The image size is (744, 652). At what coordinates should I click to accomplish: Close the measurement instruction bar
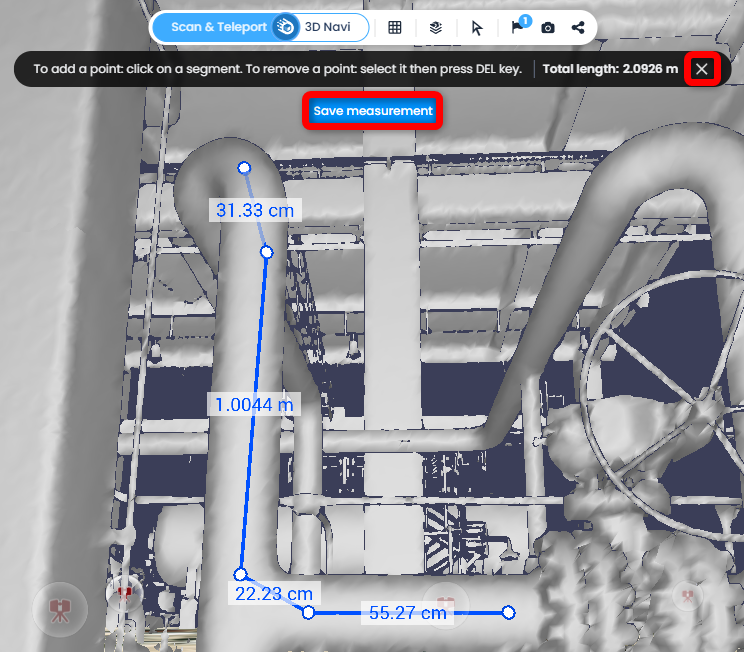(702, 69)
